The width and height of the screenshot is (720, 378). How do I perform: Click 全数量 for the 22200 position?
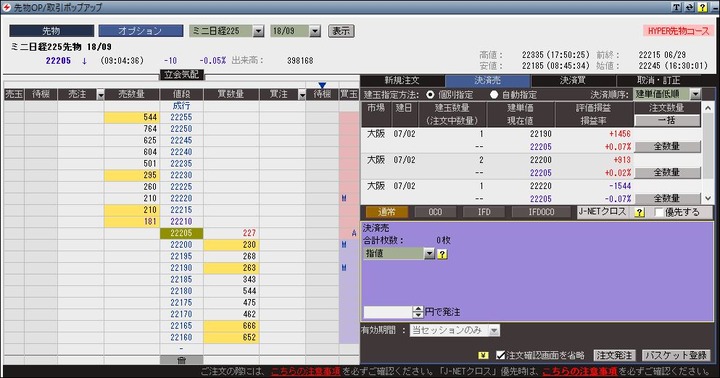(667, 173)
